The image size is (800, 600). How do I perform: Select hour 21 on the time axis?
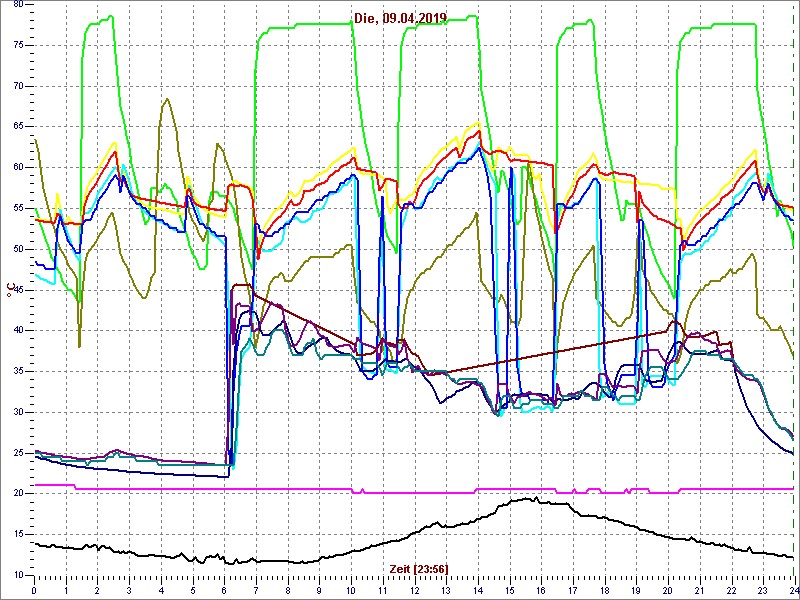[700, 590]
